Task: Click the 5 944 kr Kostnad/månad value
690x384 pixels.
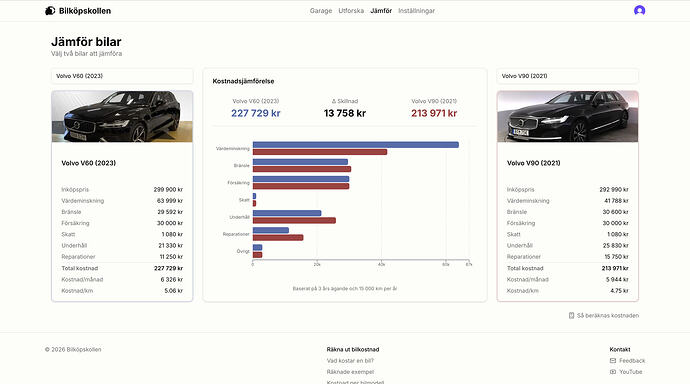Action: click(617, 279)
